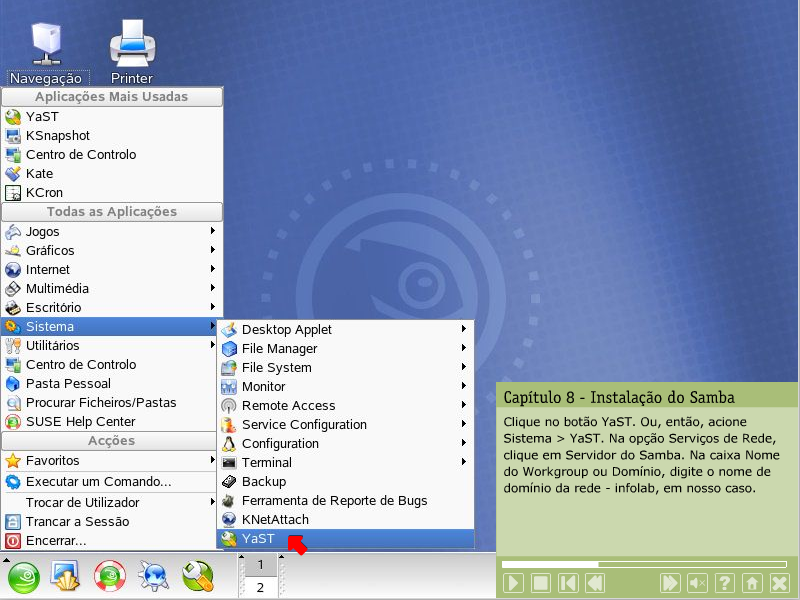The image size is (800, 600).
Task: Click the YaST wrench icon in the panel
Action: tap(197, 576)
